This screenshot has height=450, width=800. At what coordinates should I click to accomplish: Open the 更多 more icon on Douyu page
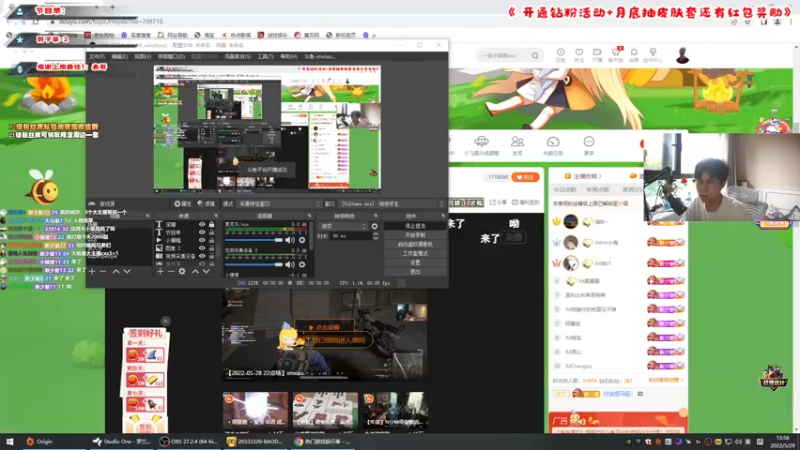tap(588, 144)
